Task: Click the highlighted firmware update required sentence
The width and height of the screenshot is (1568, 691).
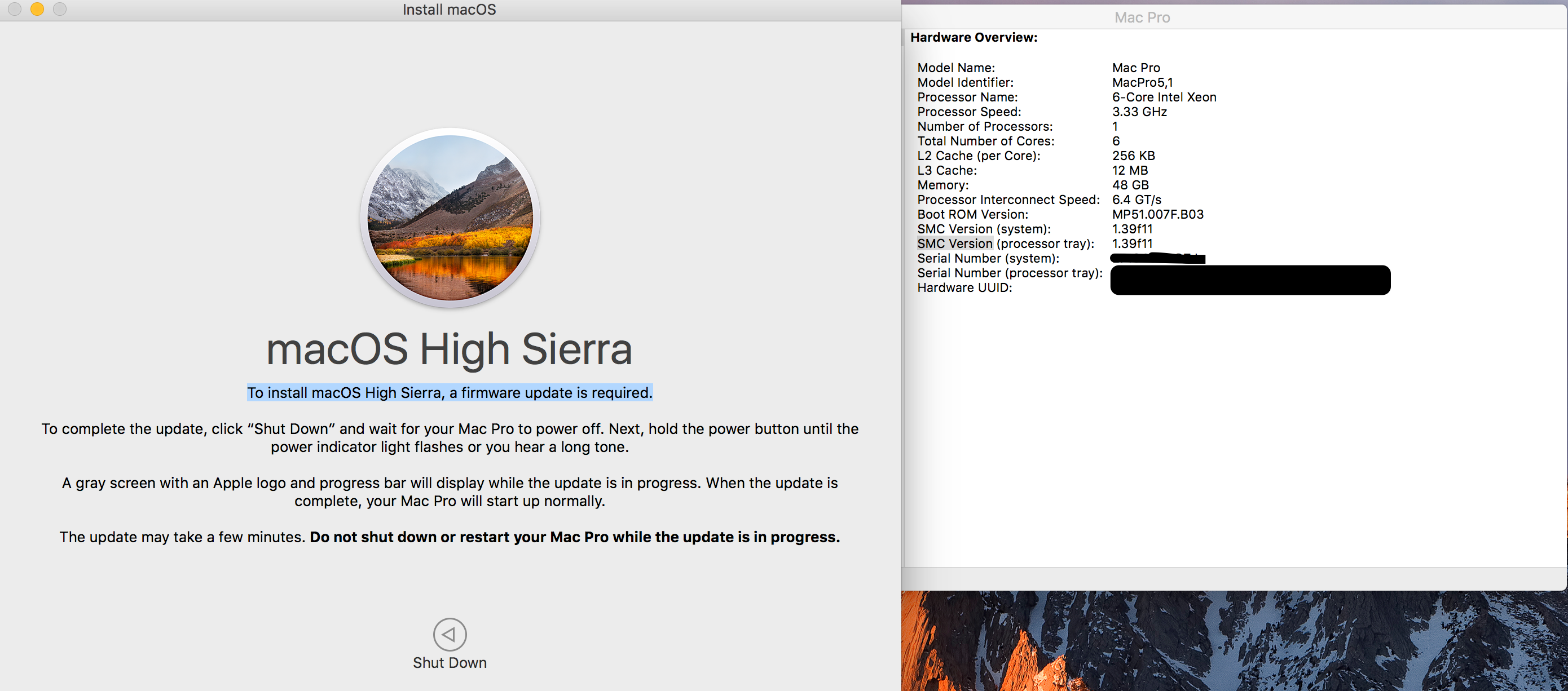Action: (449, 393)
